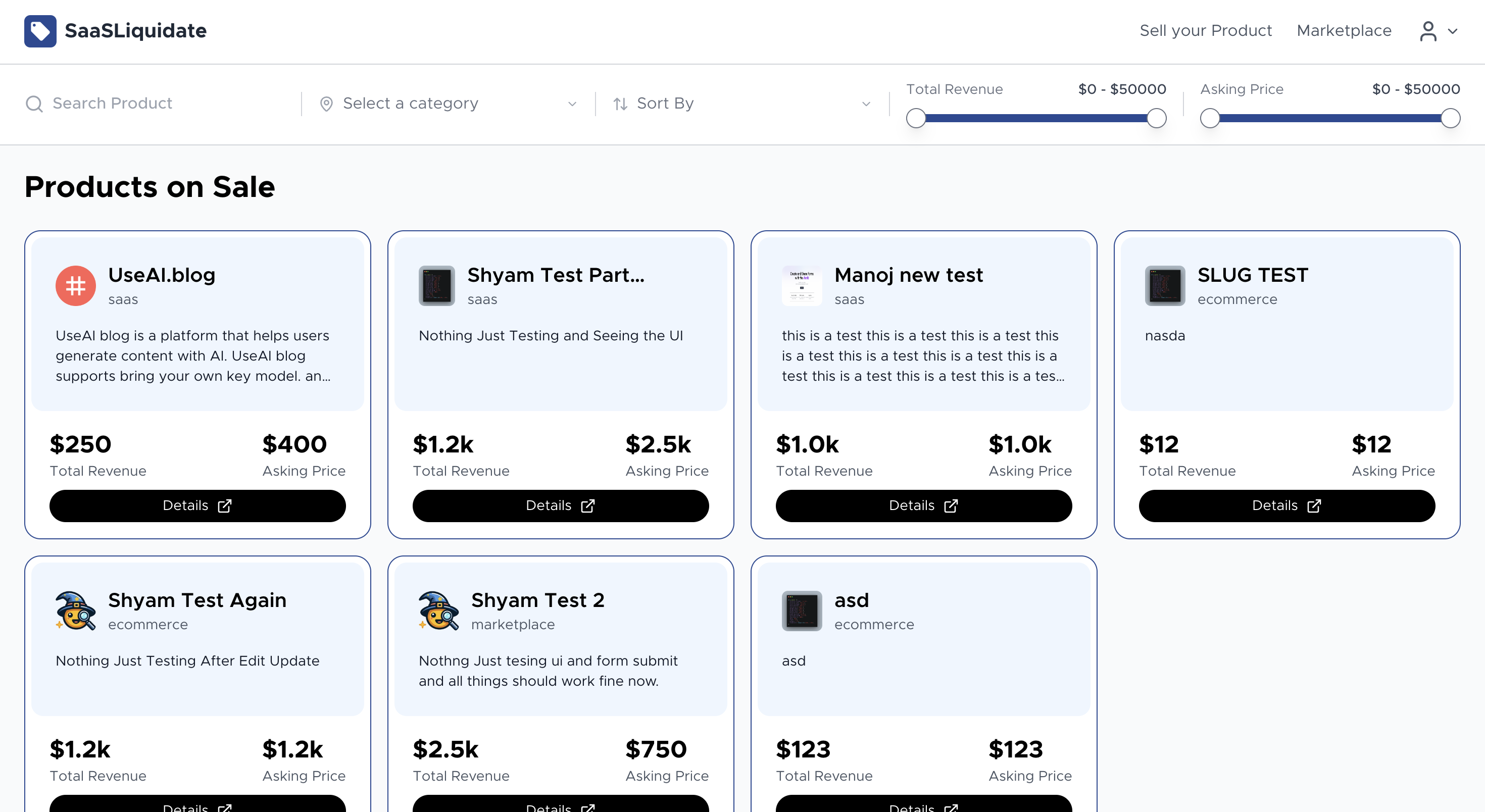Viewport: 1485px width, 812px height.
Task: Click Total Revenue maximum slider handle
Action: pyautogui.click(x=1156, y=118)
